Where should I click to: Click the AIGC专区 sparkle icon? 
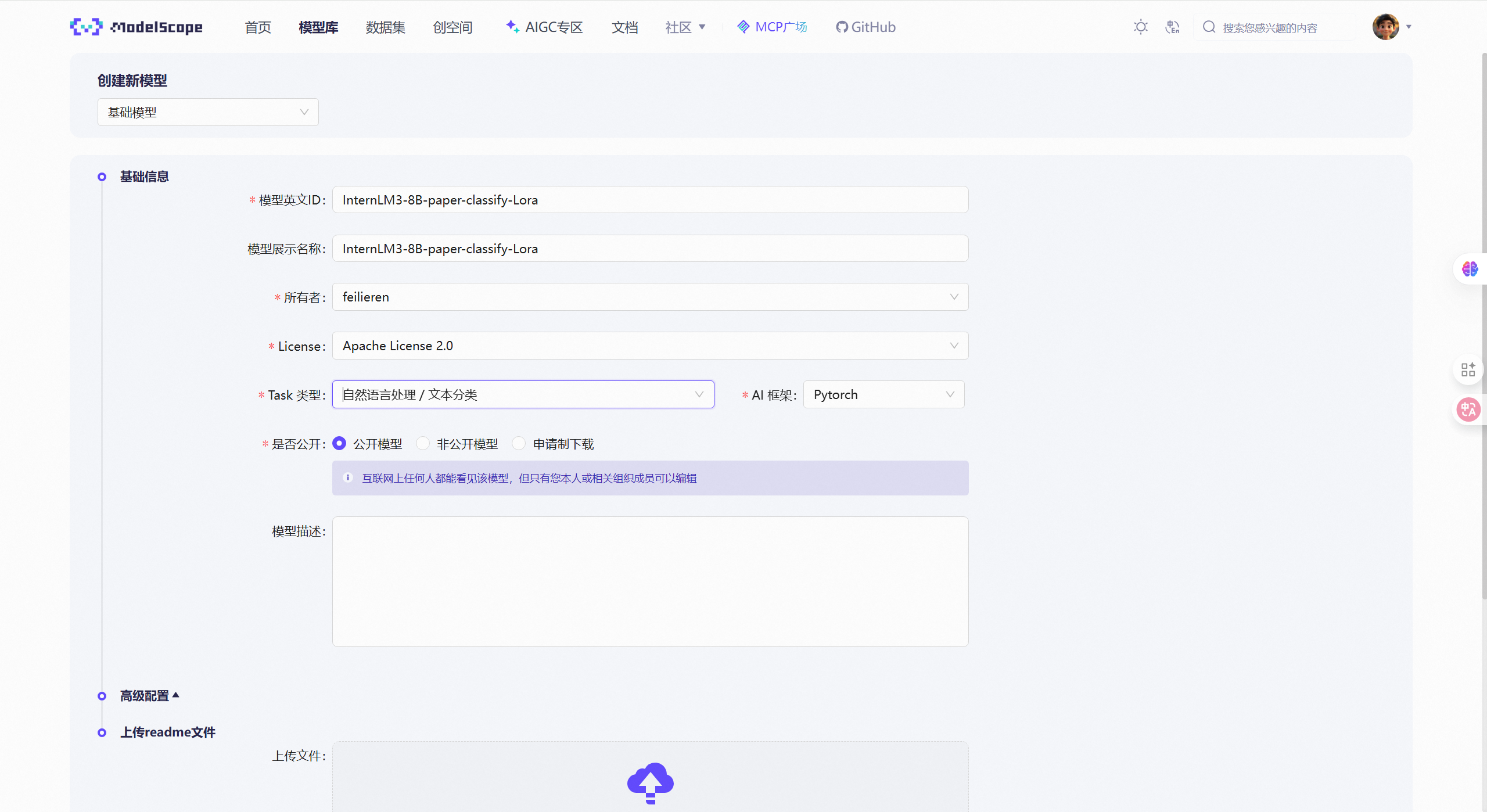point(512,26)
